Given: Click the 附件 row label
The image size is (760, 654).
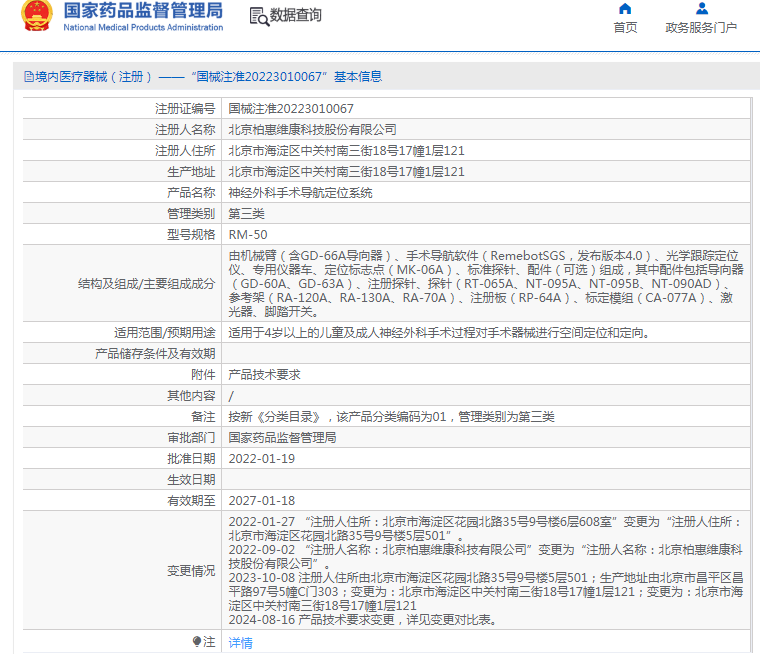Looking at the screenshot, I should pos(203,375).
